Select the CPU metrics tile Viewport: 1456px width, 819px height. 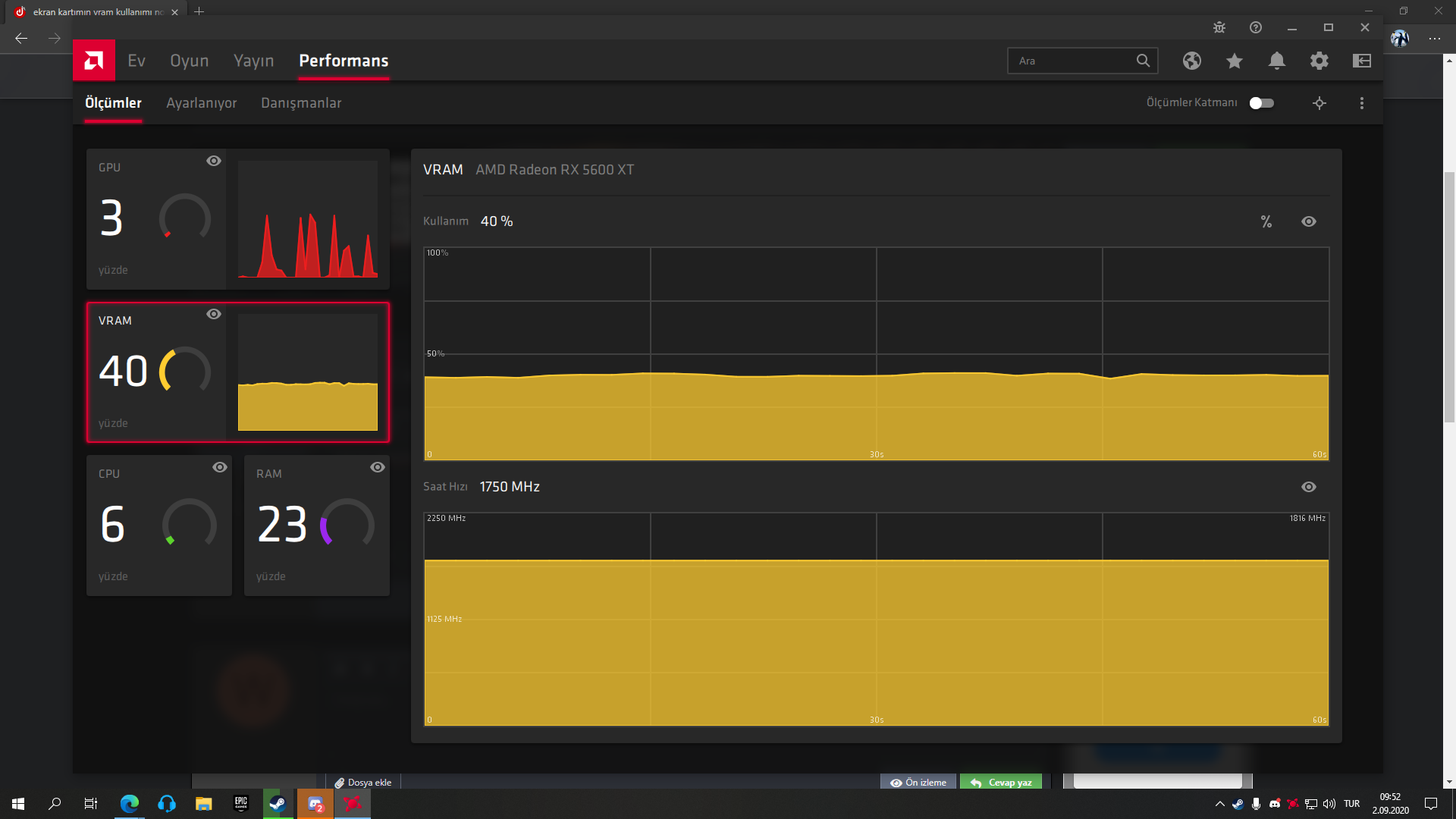(x=159, y=525)
